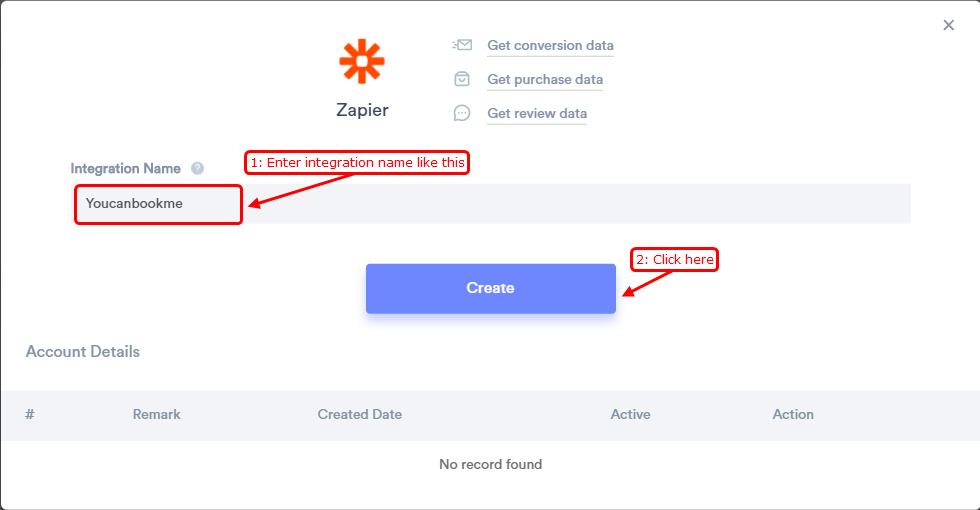Focus the Integration Name input field
Screen dimensions: 980x510
pyautogui.click(x=492, y=204)
